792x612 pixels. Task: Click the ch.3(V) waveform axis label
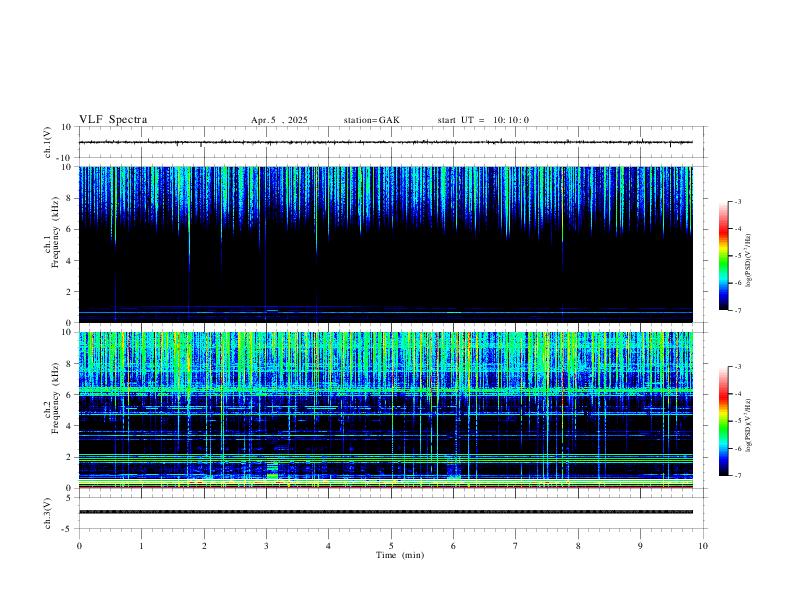(x=47, y=513)
